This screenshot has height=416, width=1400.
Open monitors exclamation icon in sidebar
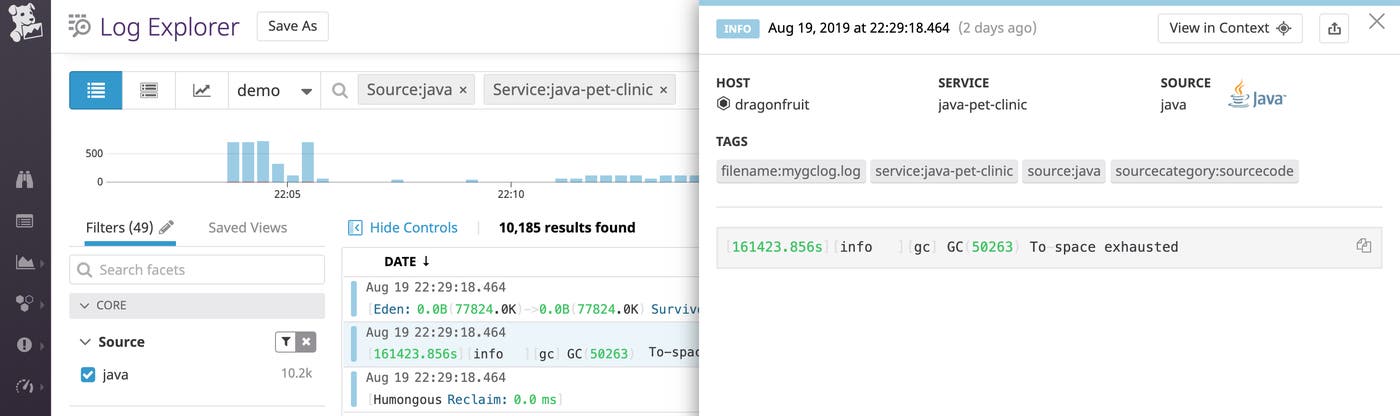25,345
